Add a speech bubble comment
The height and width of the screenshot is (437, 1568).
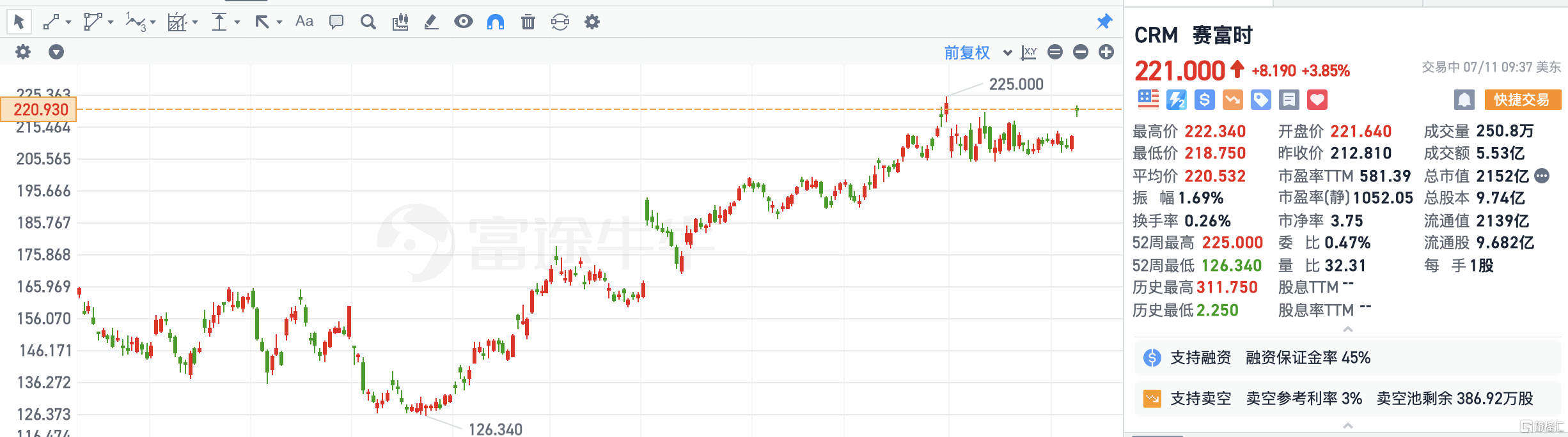336,22
